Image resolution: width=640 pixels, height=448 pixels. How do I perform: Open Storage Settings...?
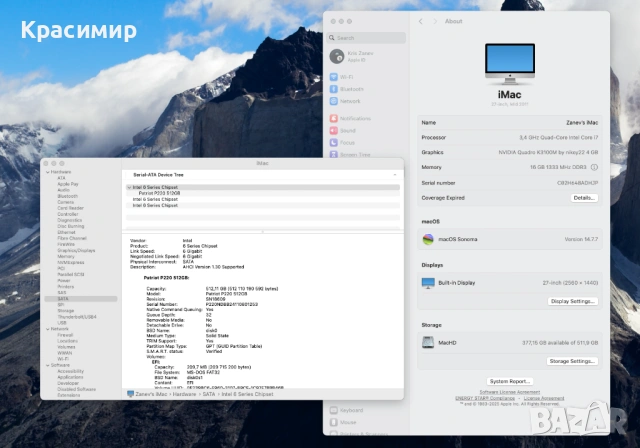572,361
